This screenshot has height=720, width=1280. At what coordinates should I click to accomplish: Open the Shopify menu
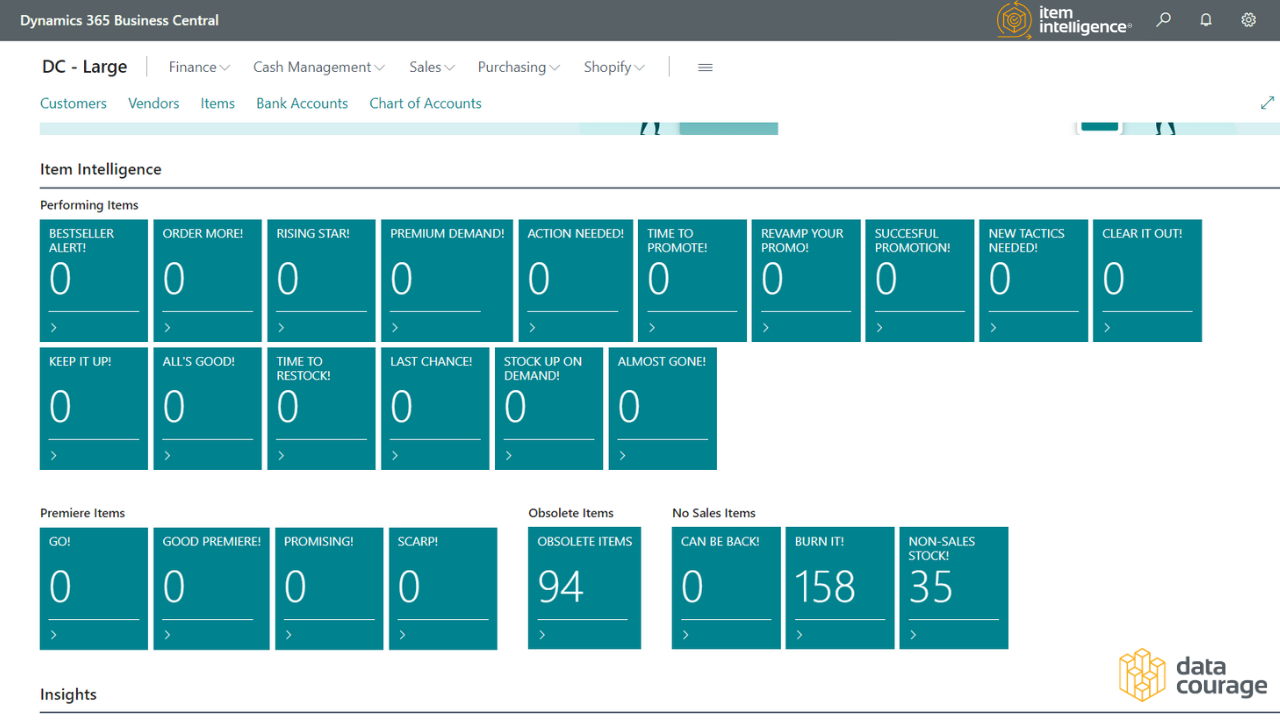tap(614, 67)
